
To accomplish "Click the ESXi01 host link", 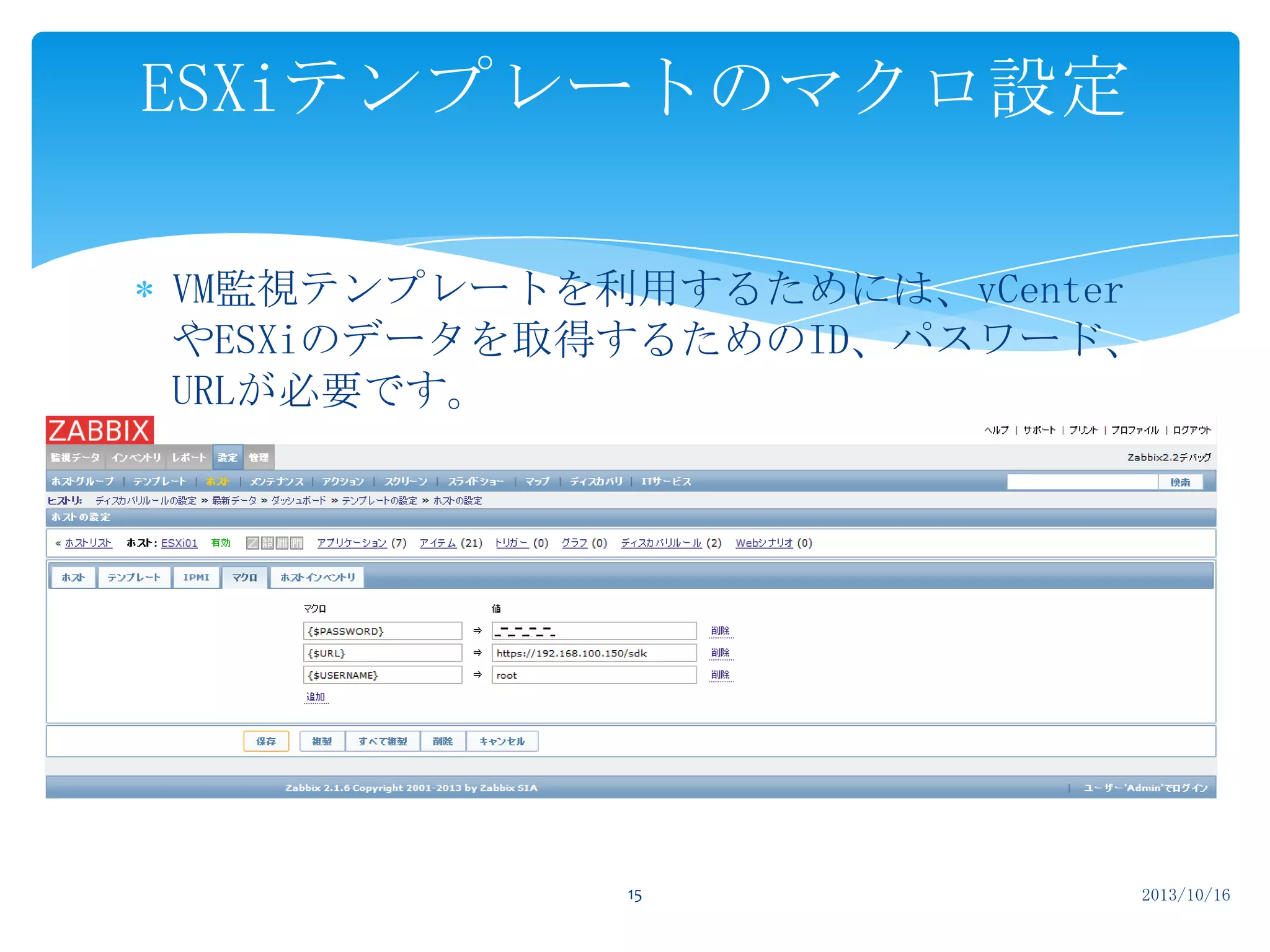I will [x=179, y=543].
